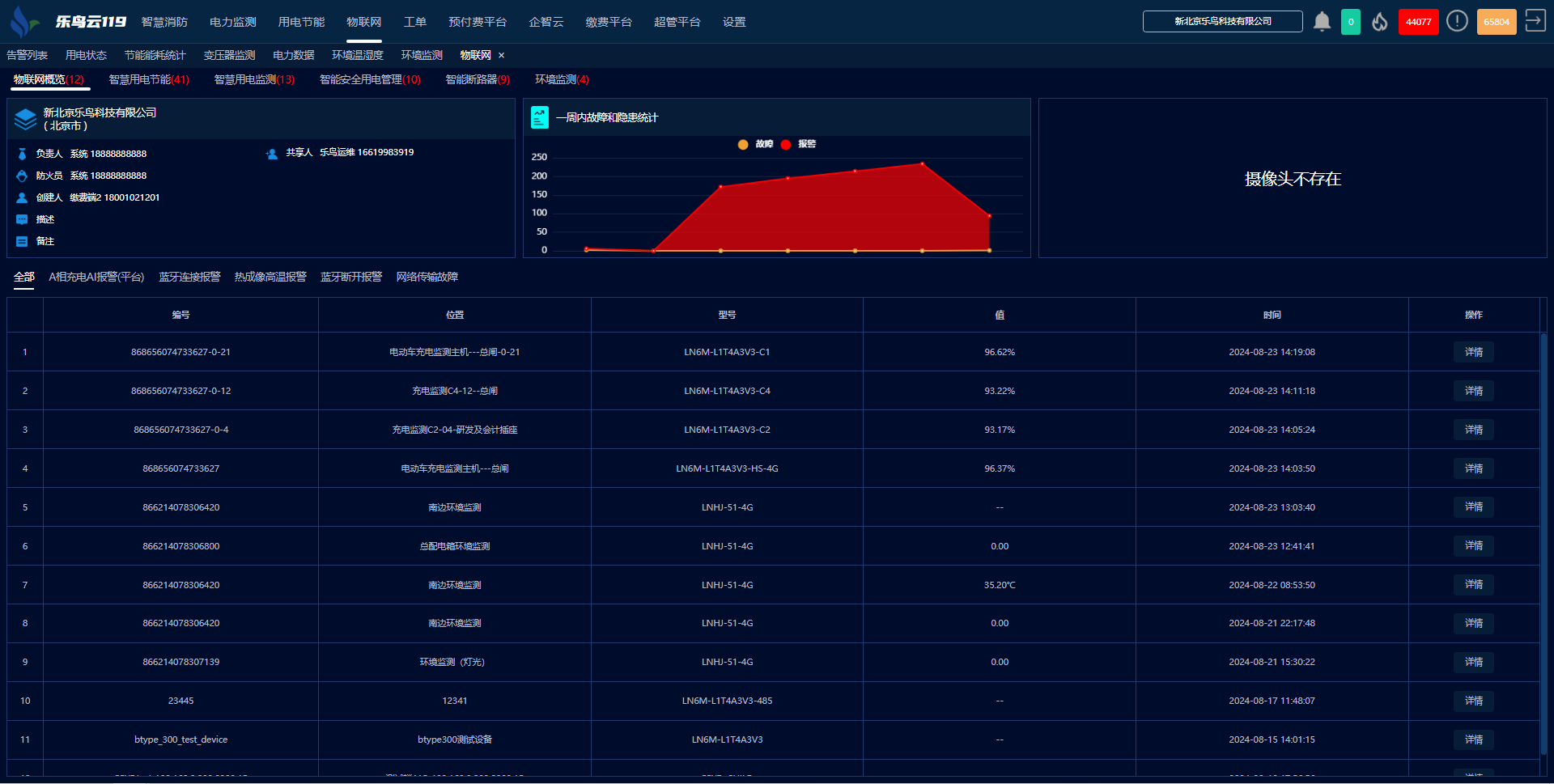Click the red 44077 alarm count badge
This screenshot has width=1554, height=784.
point(1418,22)
